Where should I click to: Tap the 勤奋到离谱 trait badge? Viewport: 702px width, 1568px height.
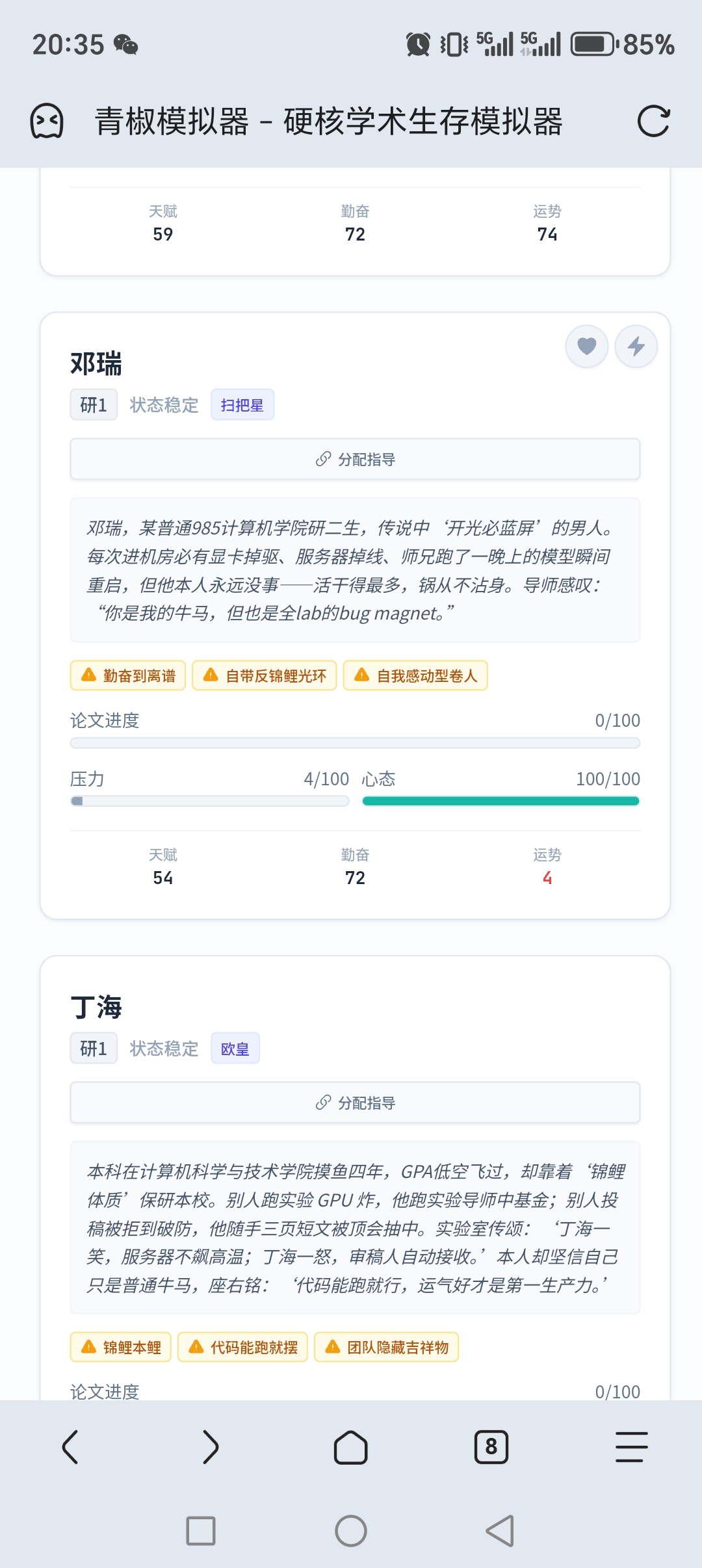click(x=128, y=676)
